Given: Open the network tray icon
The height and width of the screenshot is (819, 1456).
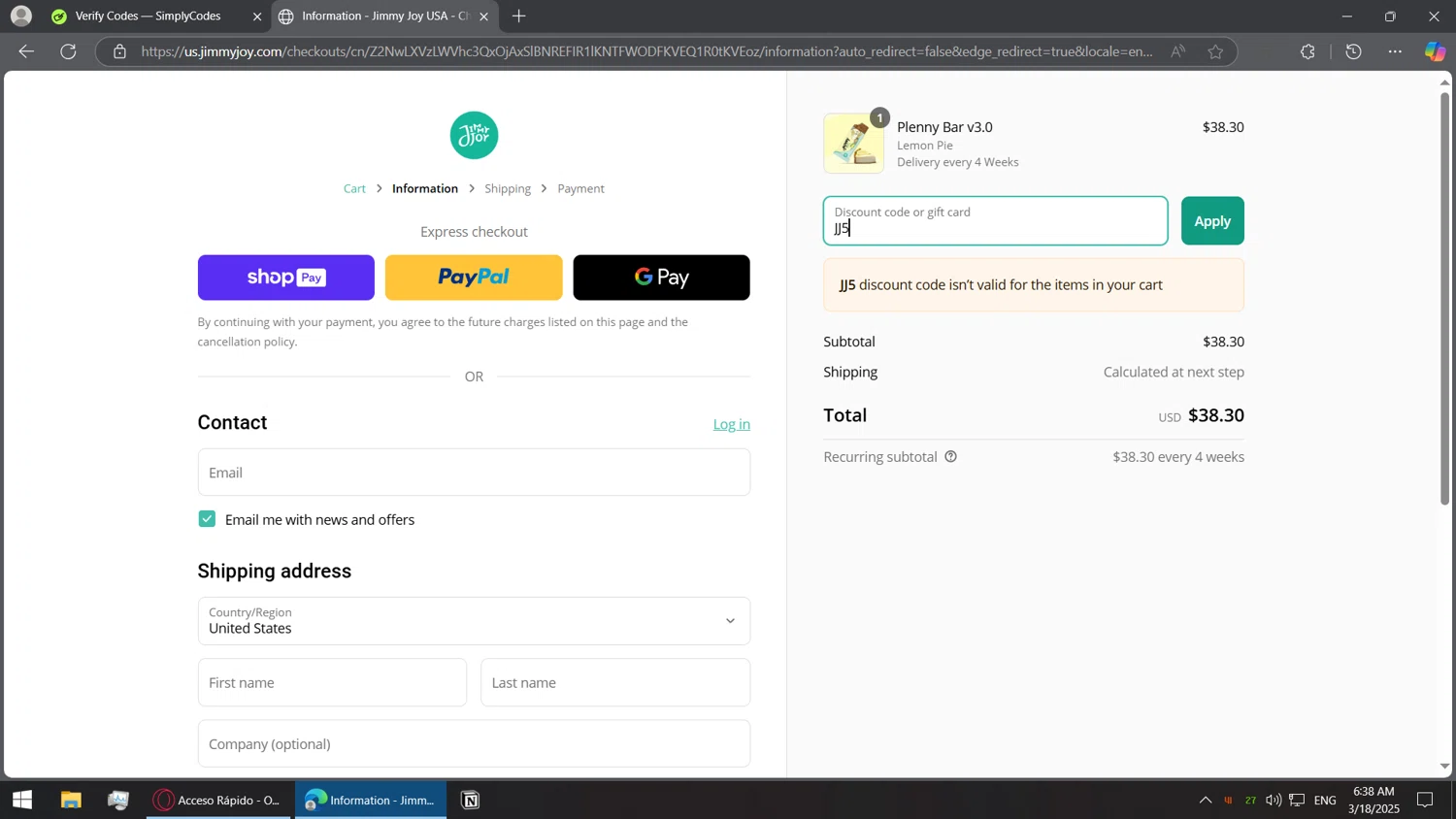Looking at the screenshot, I should click(1297, 801).
